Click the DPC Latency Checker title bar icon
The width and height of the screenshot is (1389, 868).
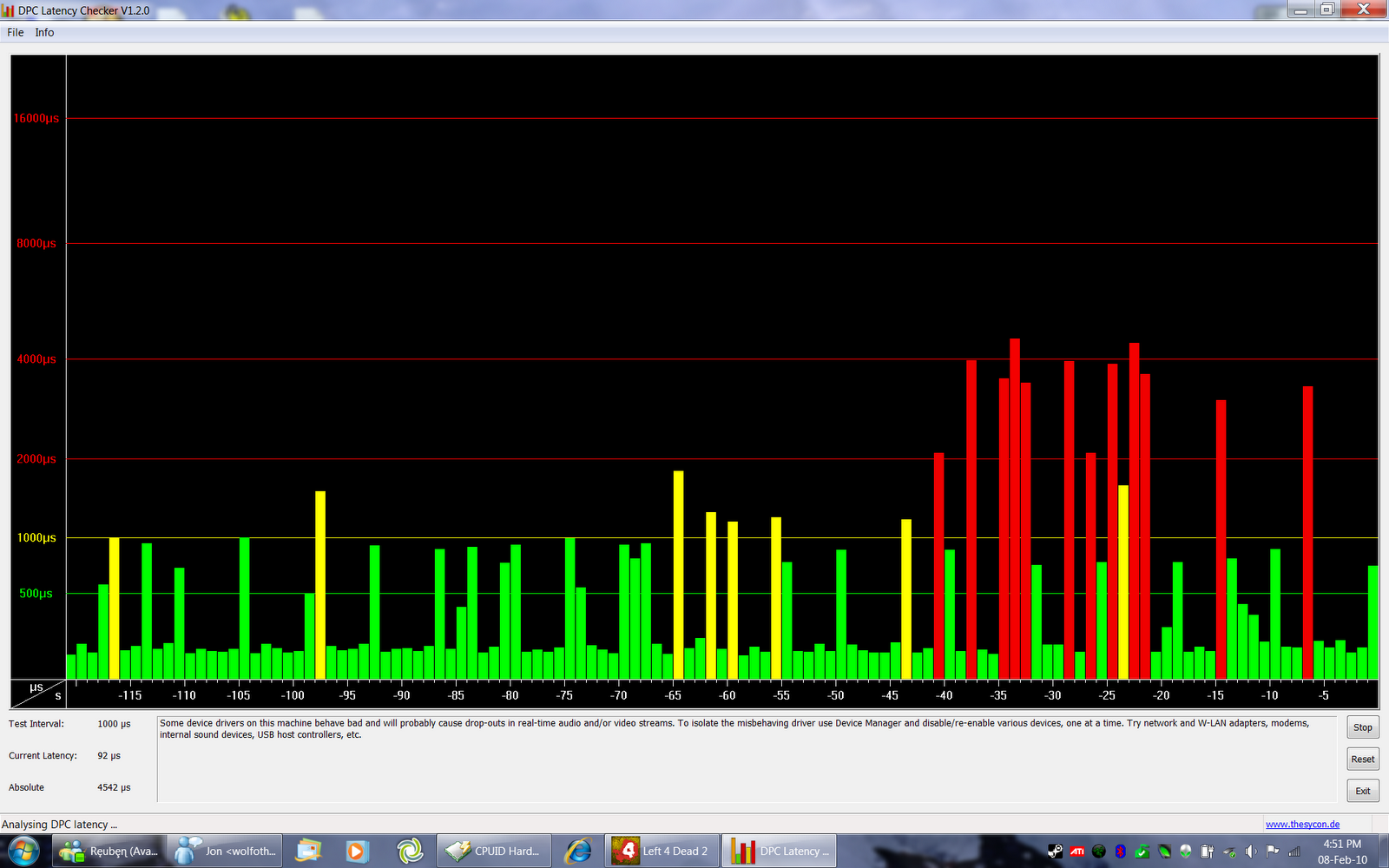(x=9, y=10)
